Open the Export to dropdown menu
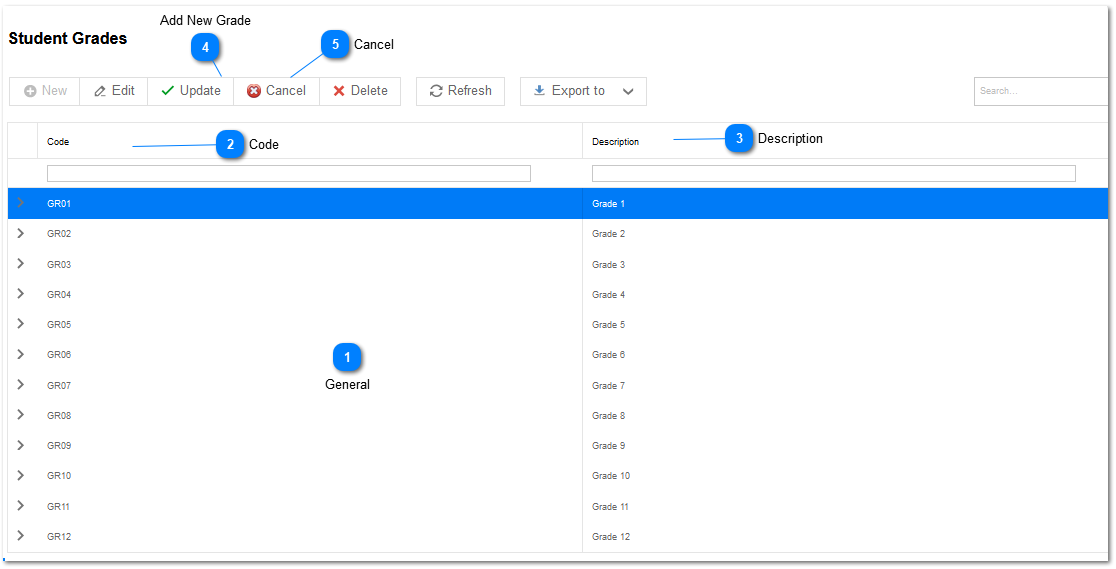Screen dimensions: 1116x569 click(x=583, y=91)
